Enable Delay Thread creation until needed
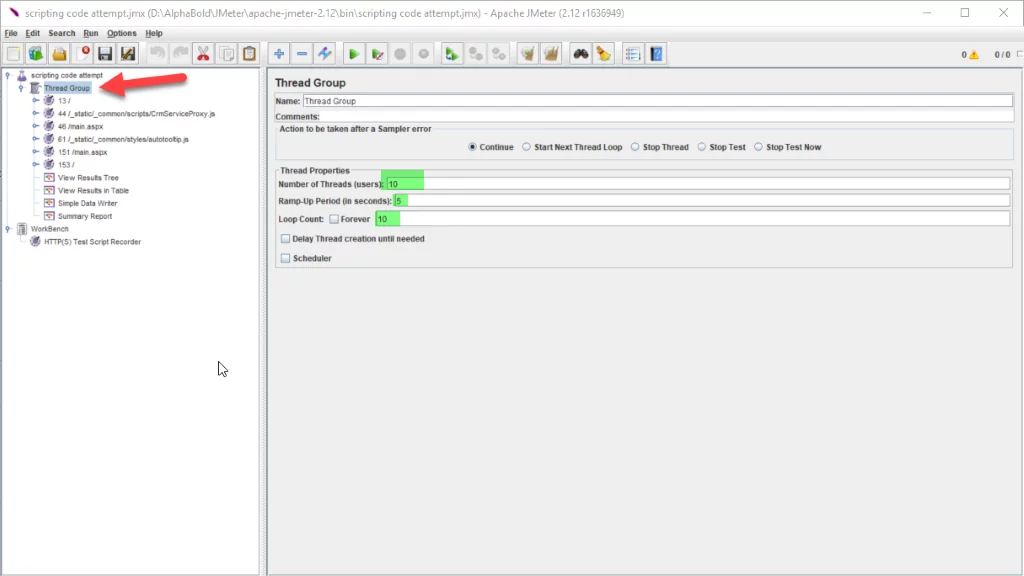Image resolution: width=1024 pixels, height=576 pixels. click(x=285, y=239)
